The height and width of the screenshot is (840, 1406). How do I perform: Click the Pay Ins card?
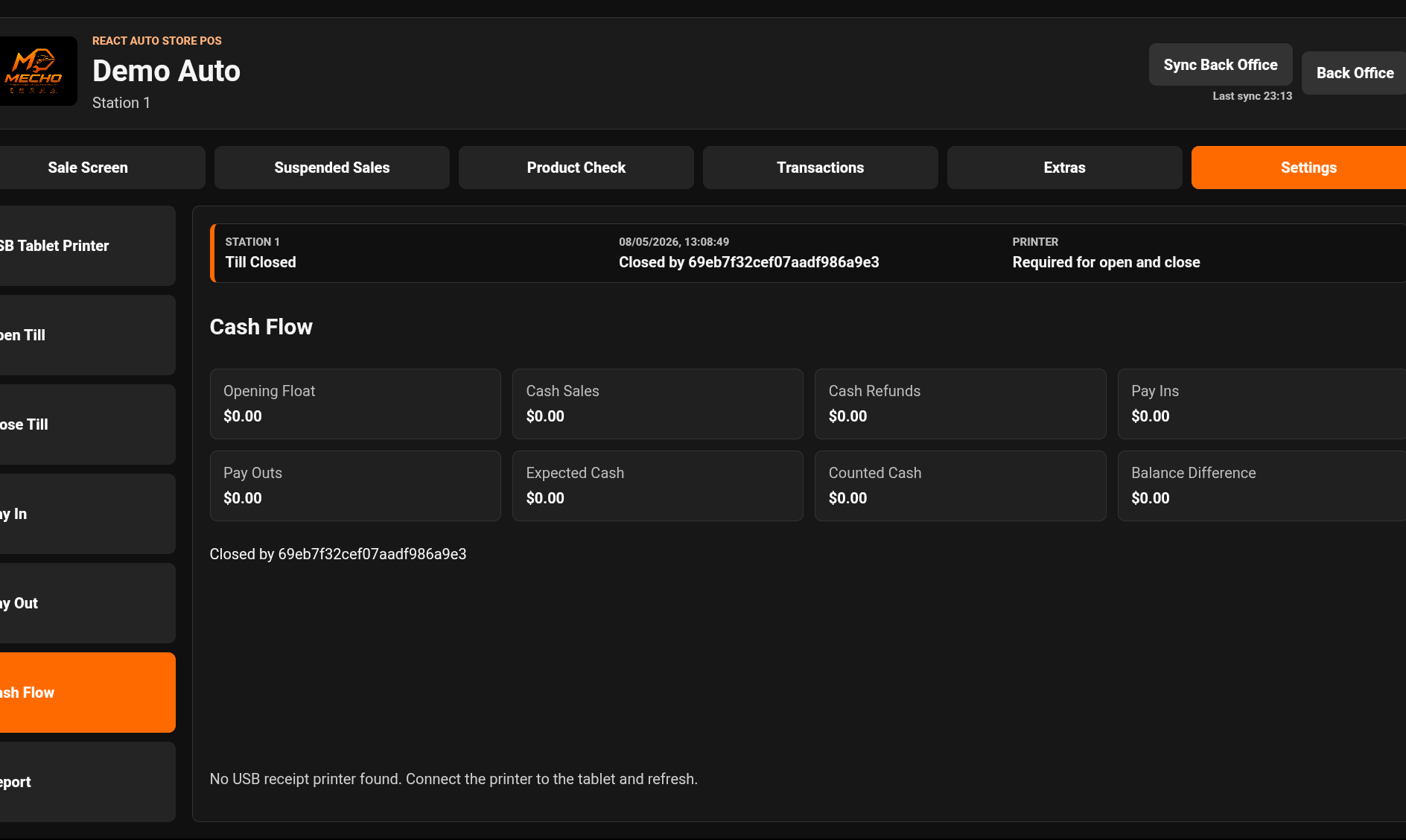point(1262,404)
